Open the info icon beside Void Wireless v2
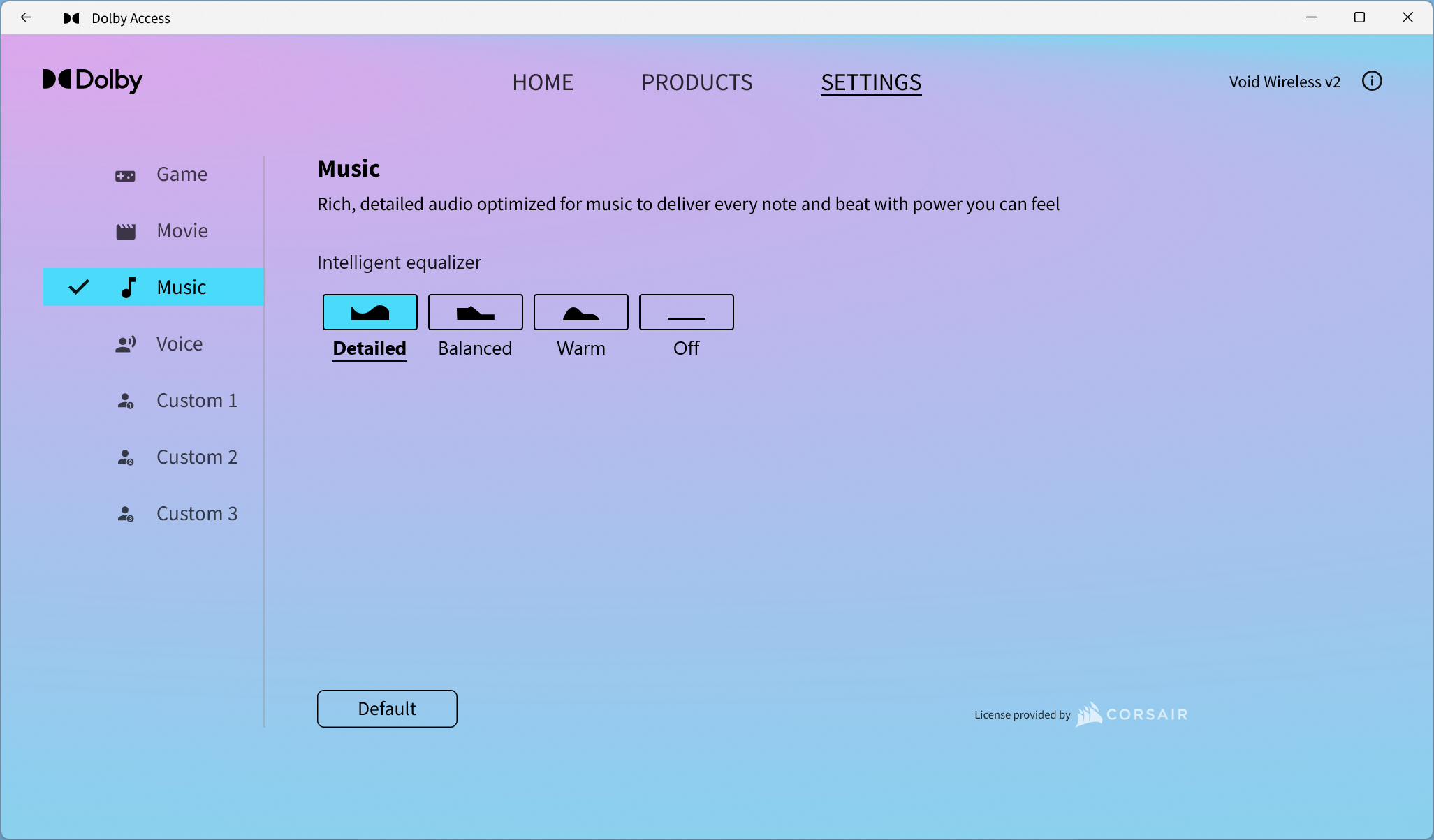The image size is (1434, 840). [x=1372, y=81]
